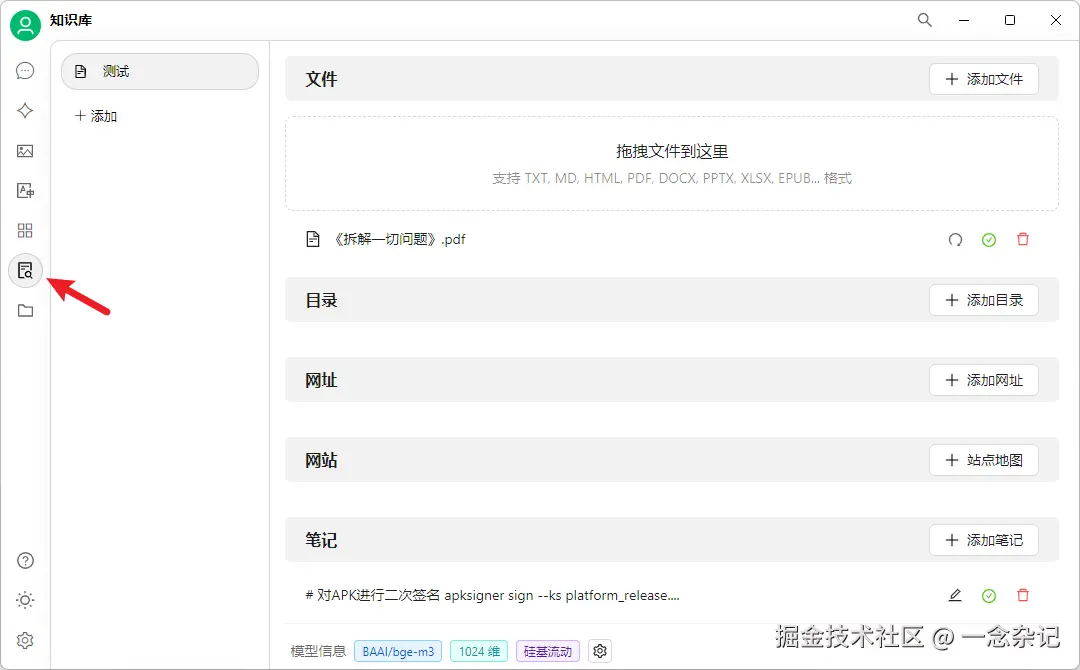This screenshot has width=1080, height=670.
Task: Maximize the 知识库 window
Action: pyautogui.click(x=1010, y=21)
